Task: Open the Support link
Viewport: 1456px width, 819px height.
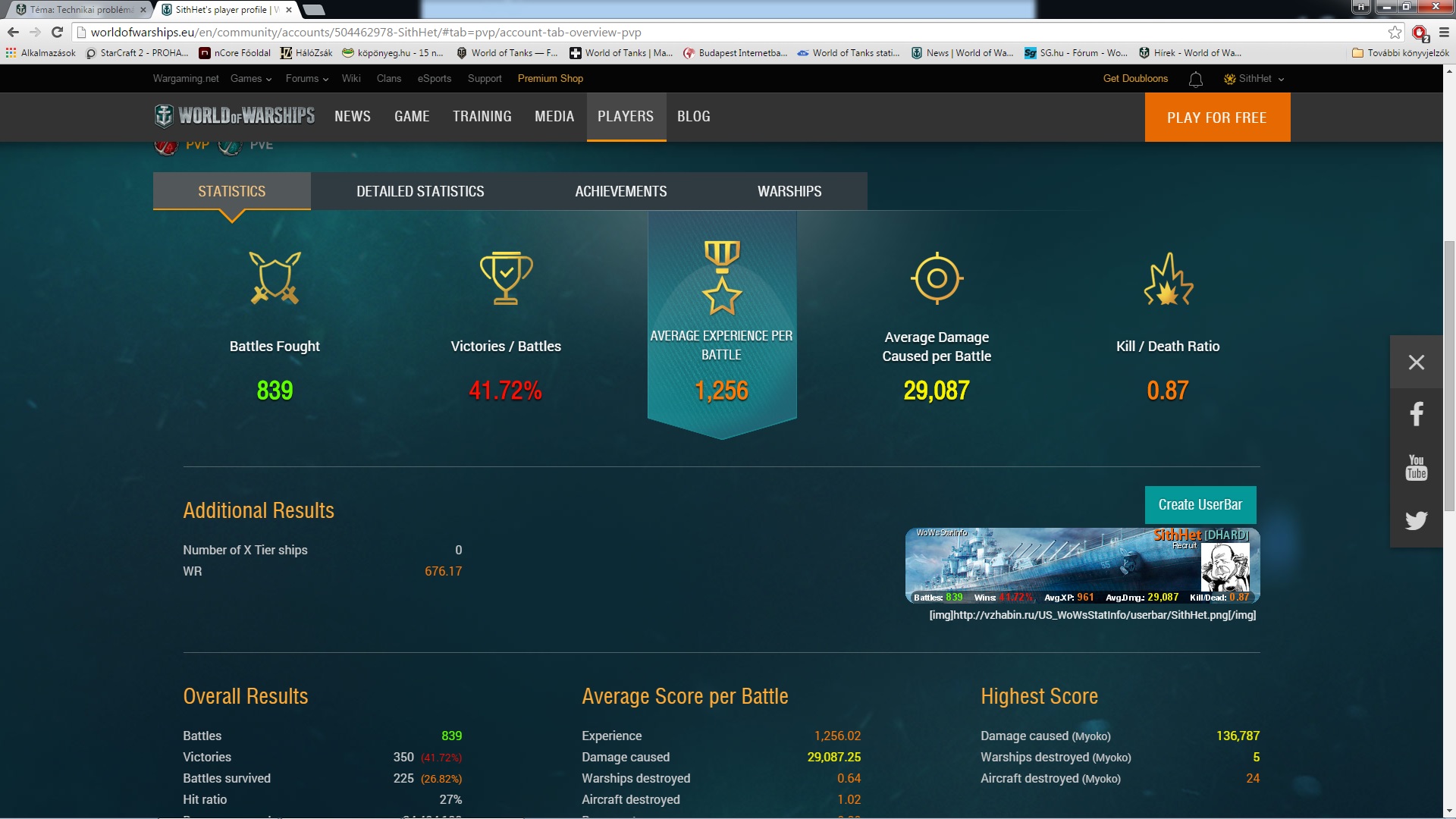Action: 485,79
